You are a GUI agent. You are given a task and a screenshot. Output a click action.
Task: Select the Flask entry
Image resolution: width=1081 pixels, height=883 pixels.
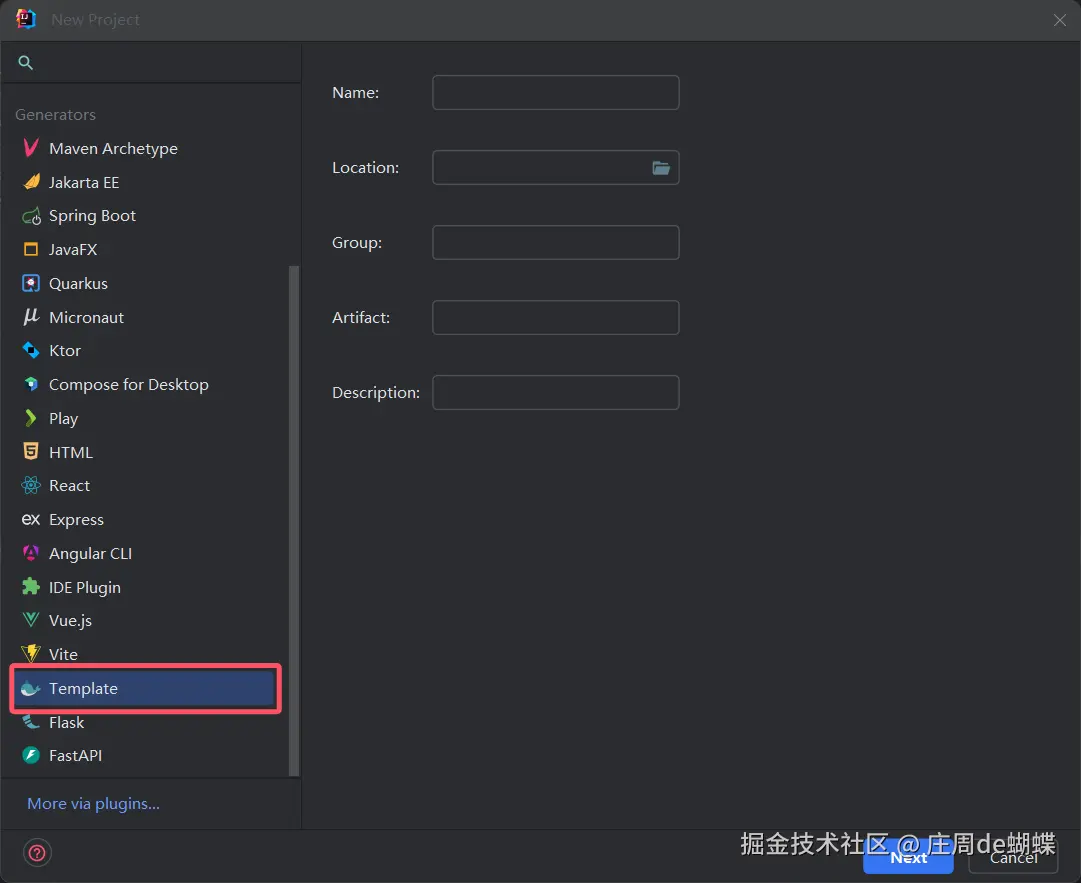(x=146, y=722)
